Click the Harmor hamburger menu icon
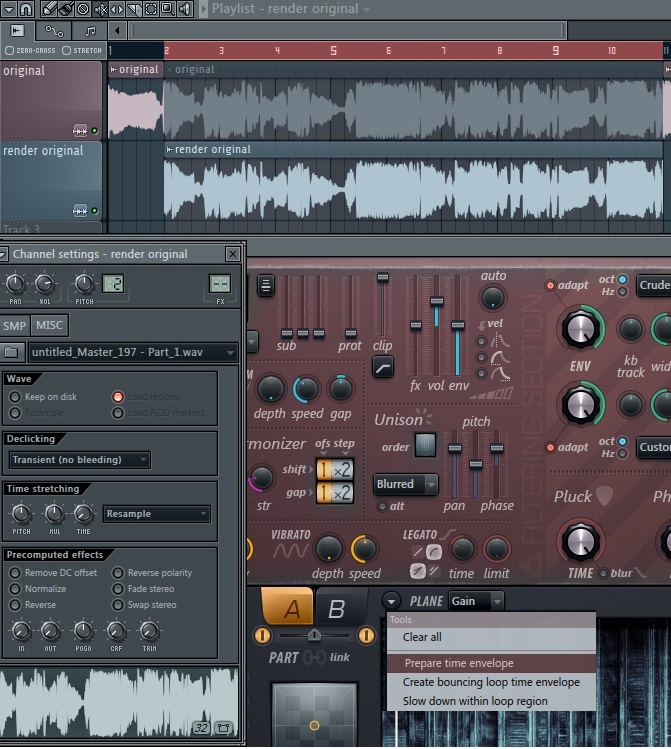671x749 pixels. [x=266, y=286]
